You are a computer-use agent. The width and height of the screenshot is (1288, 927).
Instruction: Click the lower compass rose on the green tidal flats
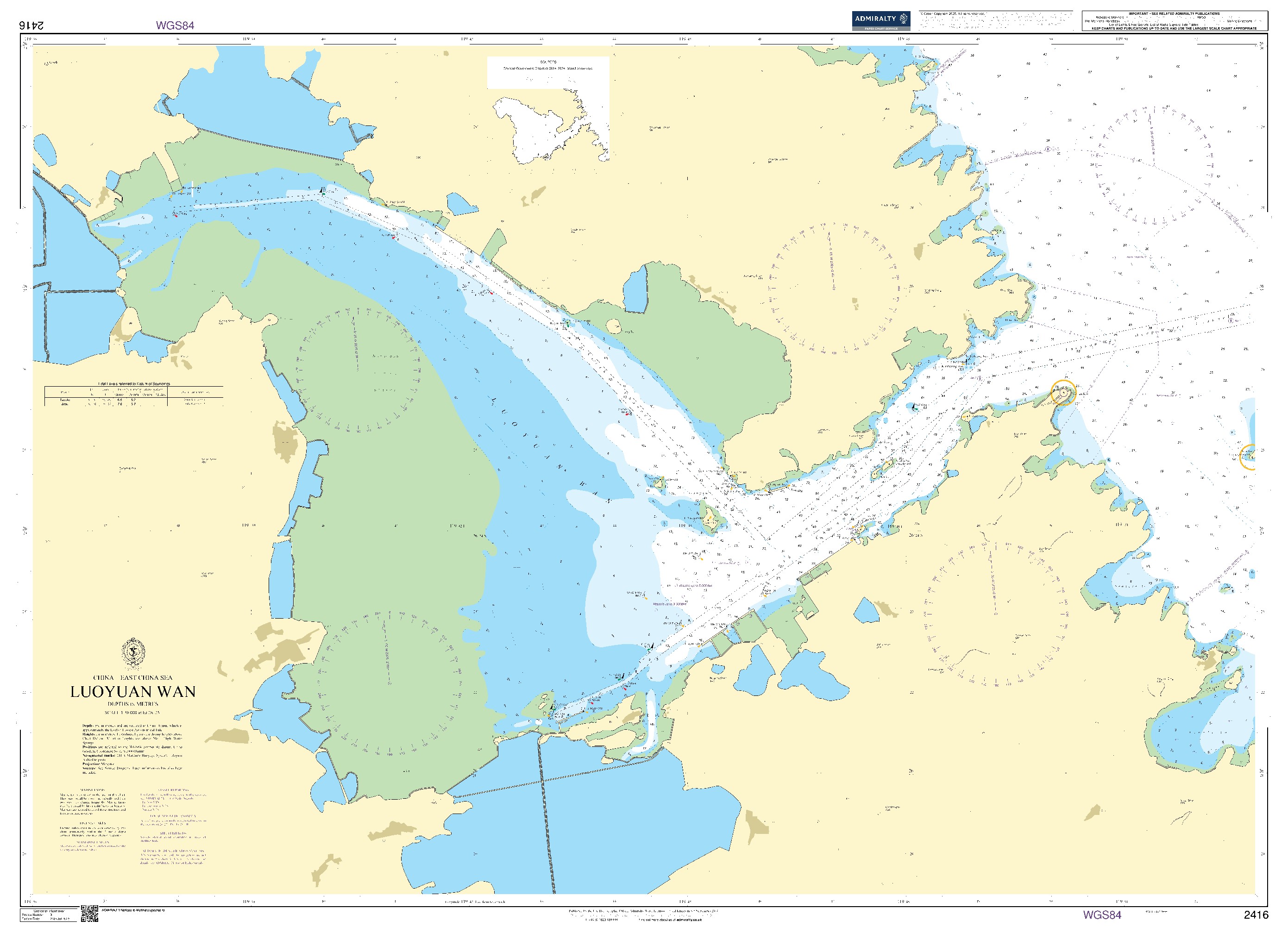click(x=390, y=683)
